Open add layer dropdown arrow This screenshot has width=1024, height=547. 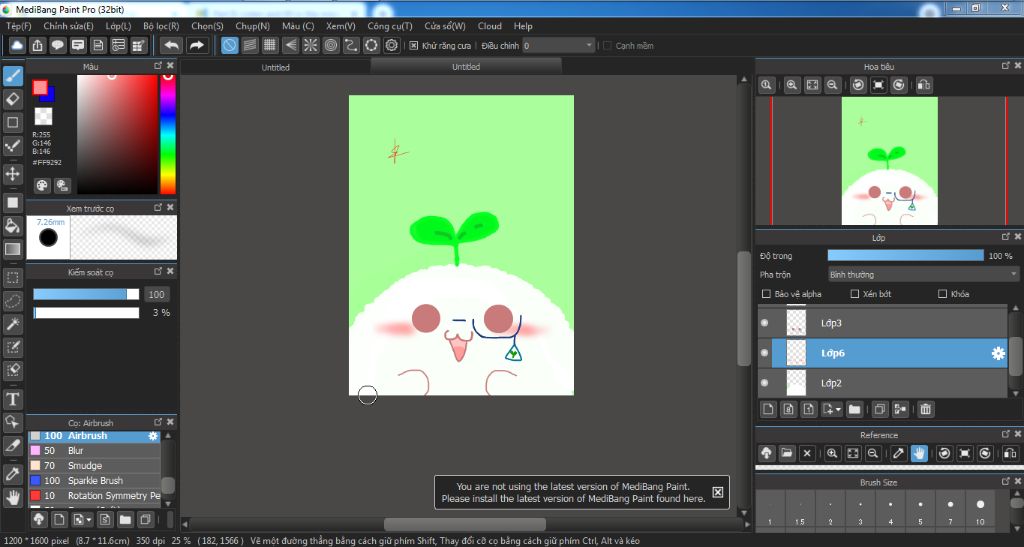point(839,410)
